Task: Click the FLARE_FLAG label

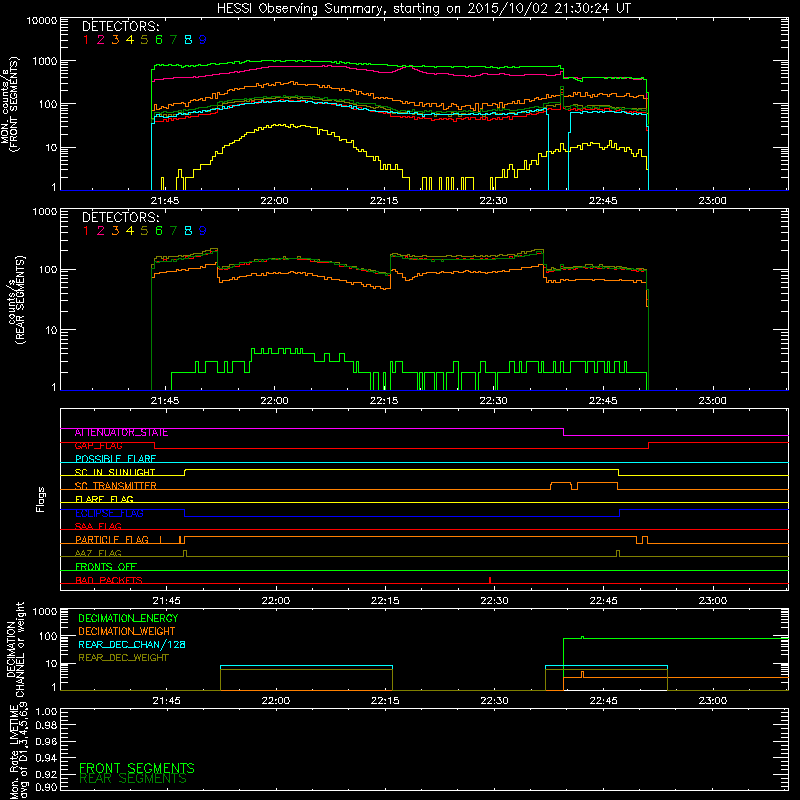Action: point(104,499)
